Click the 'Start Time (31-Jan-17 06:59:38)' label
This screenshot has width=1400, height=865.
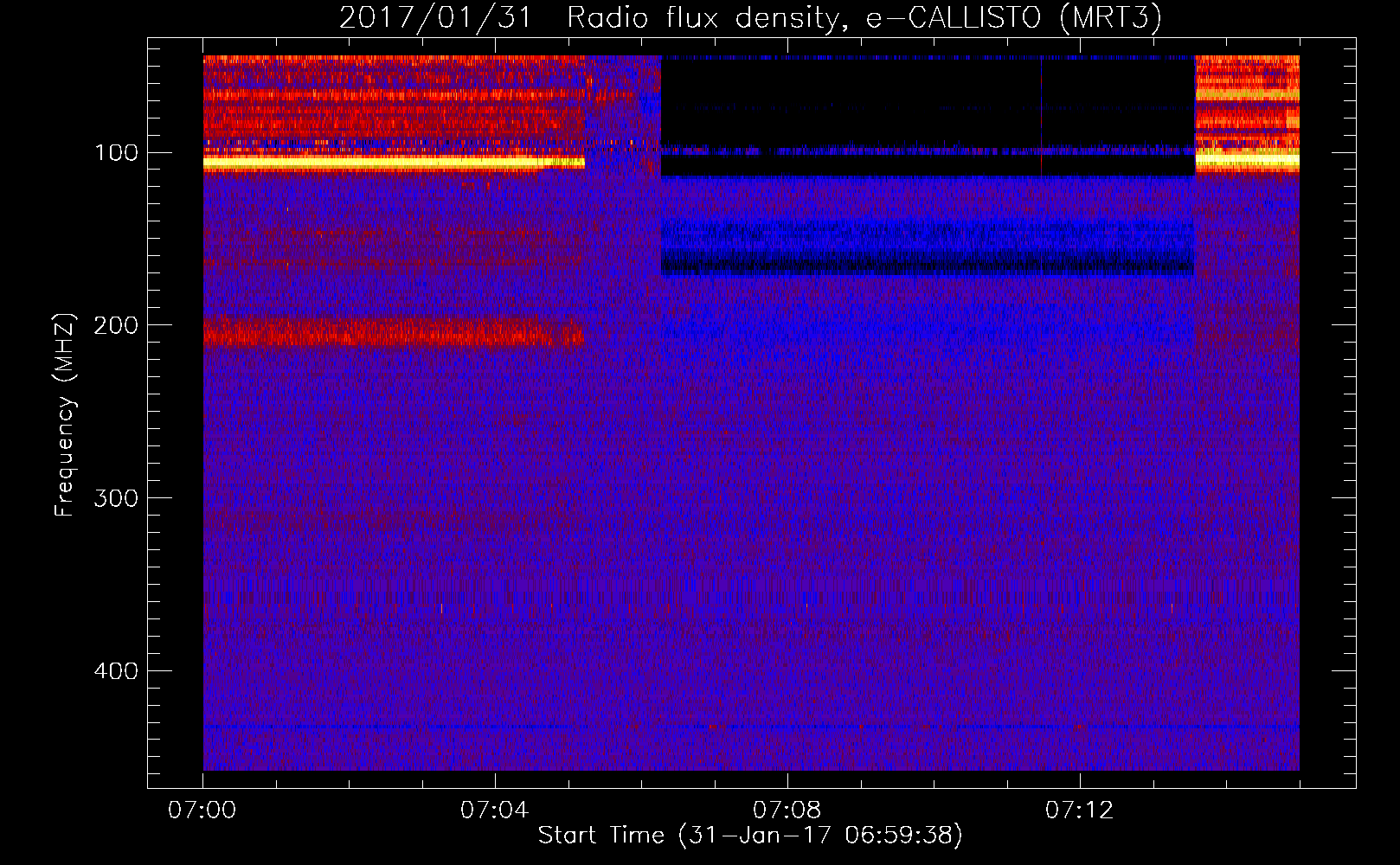point(750,836)
